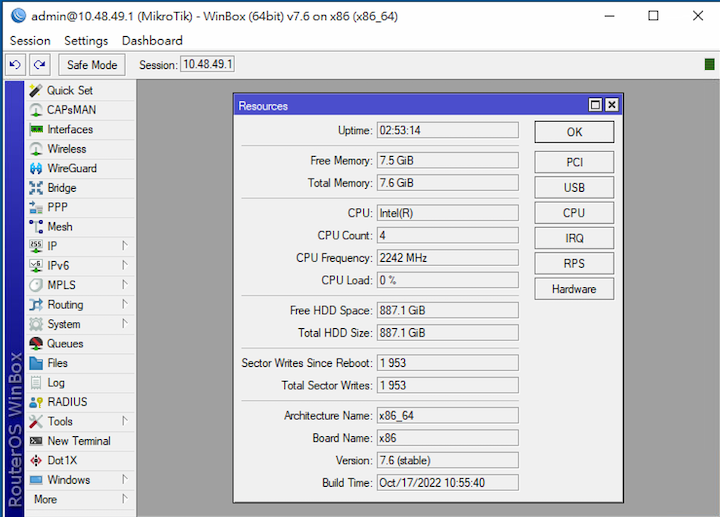Viewport: 720px width, 517px height.
Task: Click the Session address field 10.48.49.1
Action: tap(208, 64)
